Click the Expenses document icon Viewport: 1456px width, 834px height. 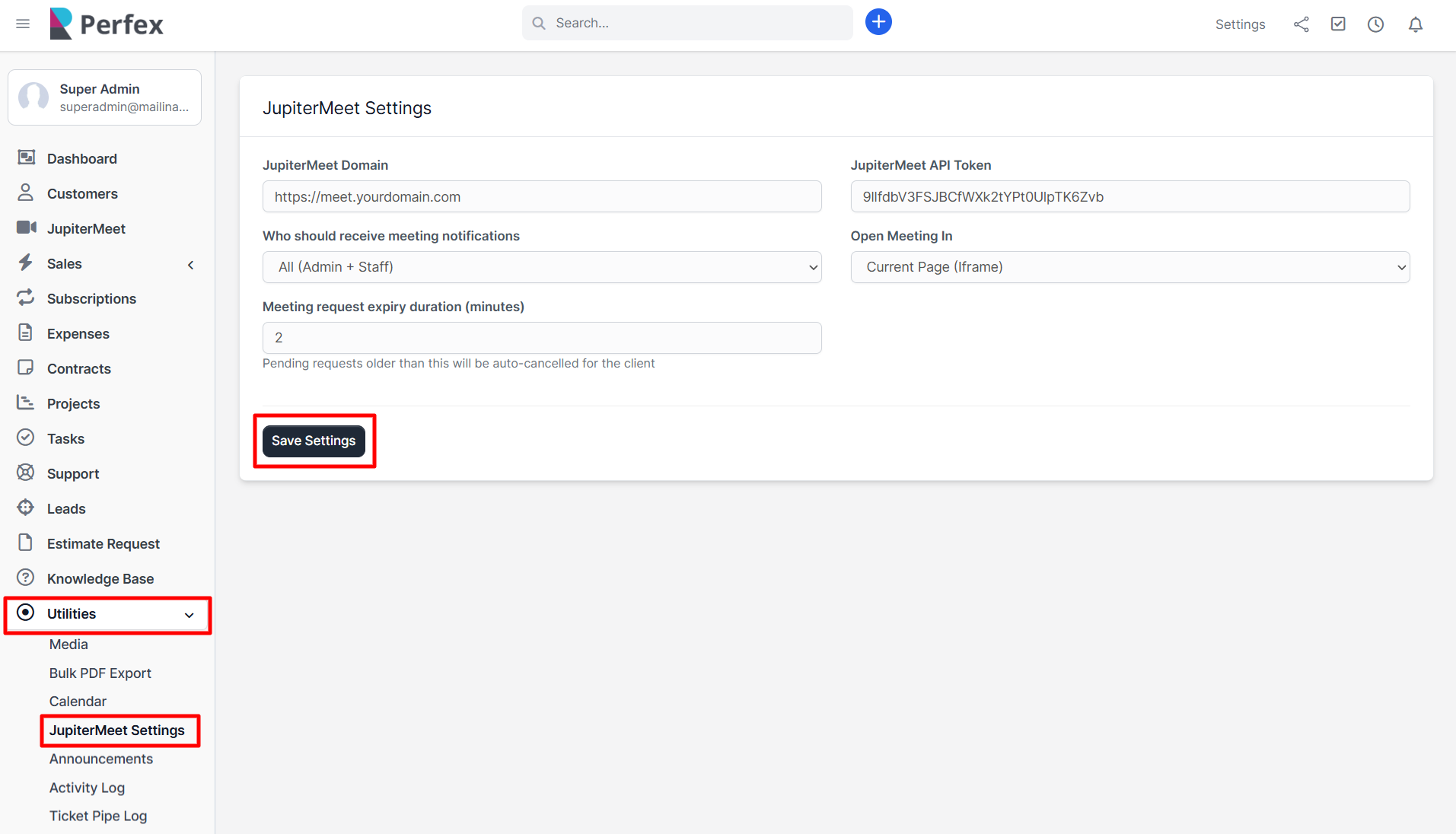[26, 333]
